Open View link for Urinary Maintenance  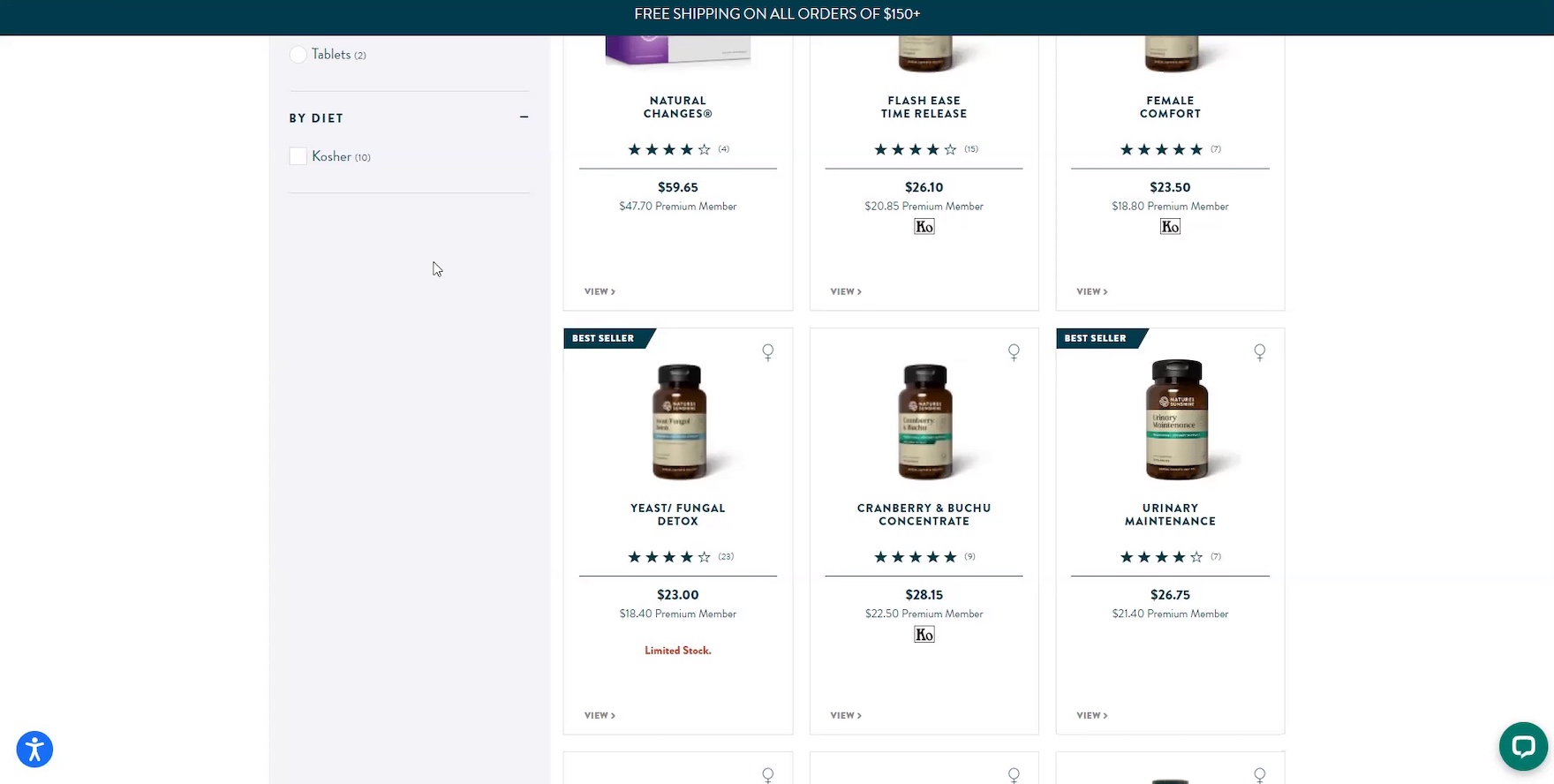point(1091,715)
